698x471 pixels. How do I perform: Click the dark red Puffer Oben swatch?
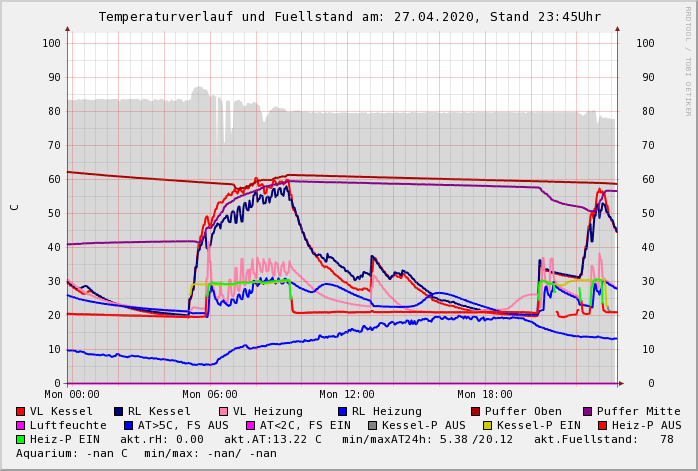476,411
